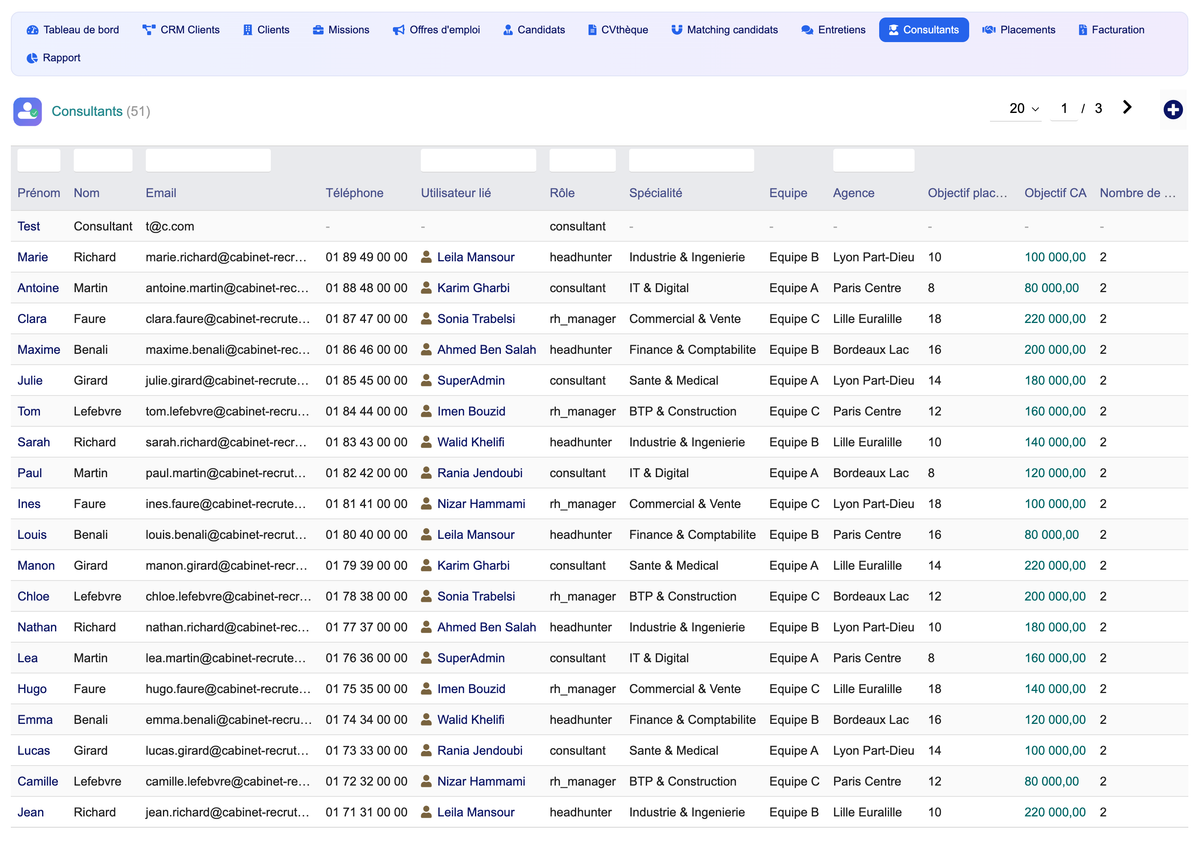Open the Tableau de bord tab
1200x861 pixels.
pyautogui.click(x=72, y=30)
